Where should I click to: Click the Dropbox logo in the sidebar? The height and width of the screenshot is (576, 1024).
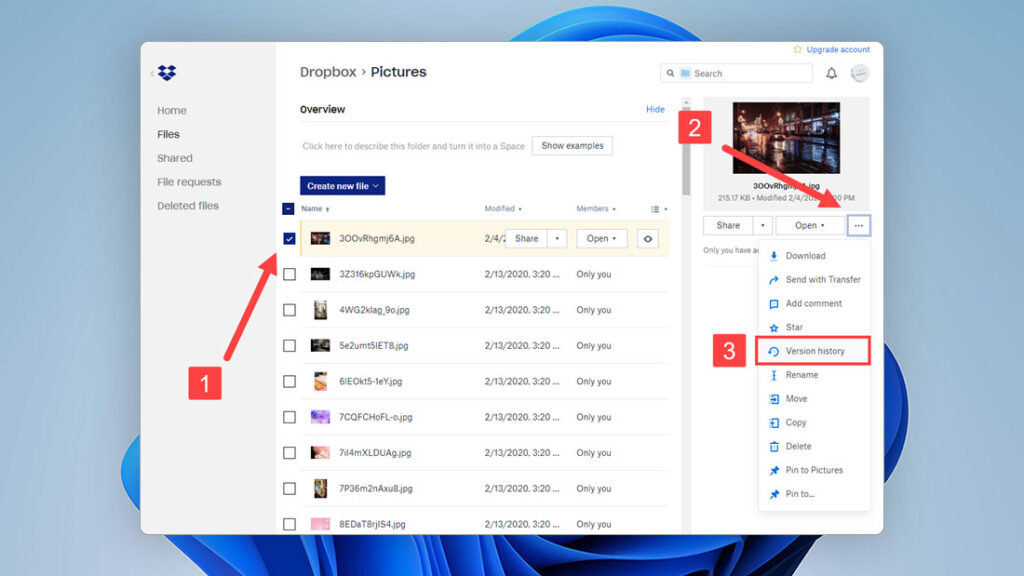[x=167, y=73]
